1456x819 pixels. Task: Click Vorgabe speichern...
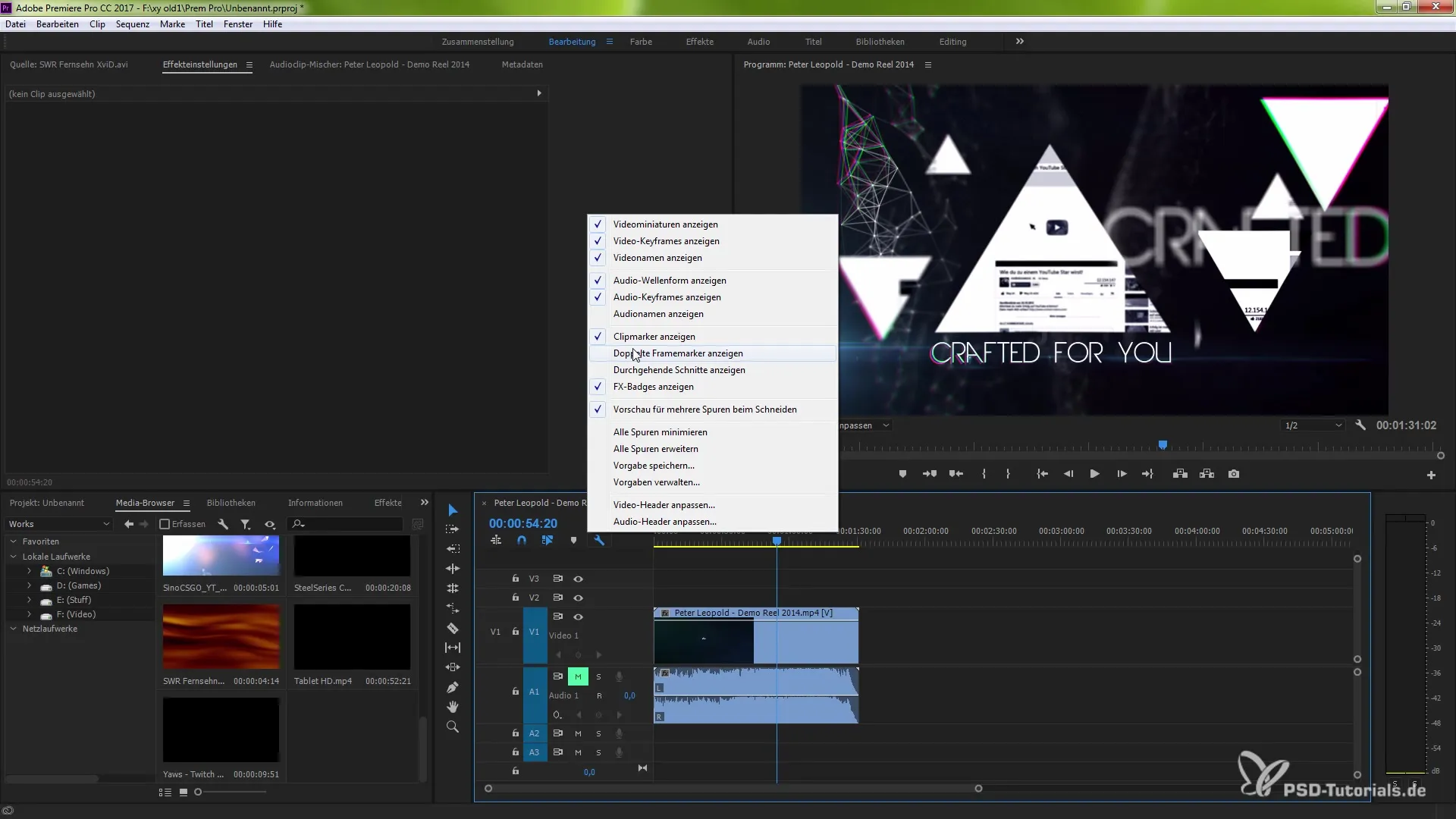click(713, 466)
